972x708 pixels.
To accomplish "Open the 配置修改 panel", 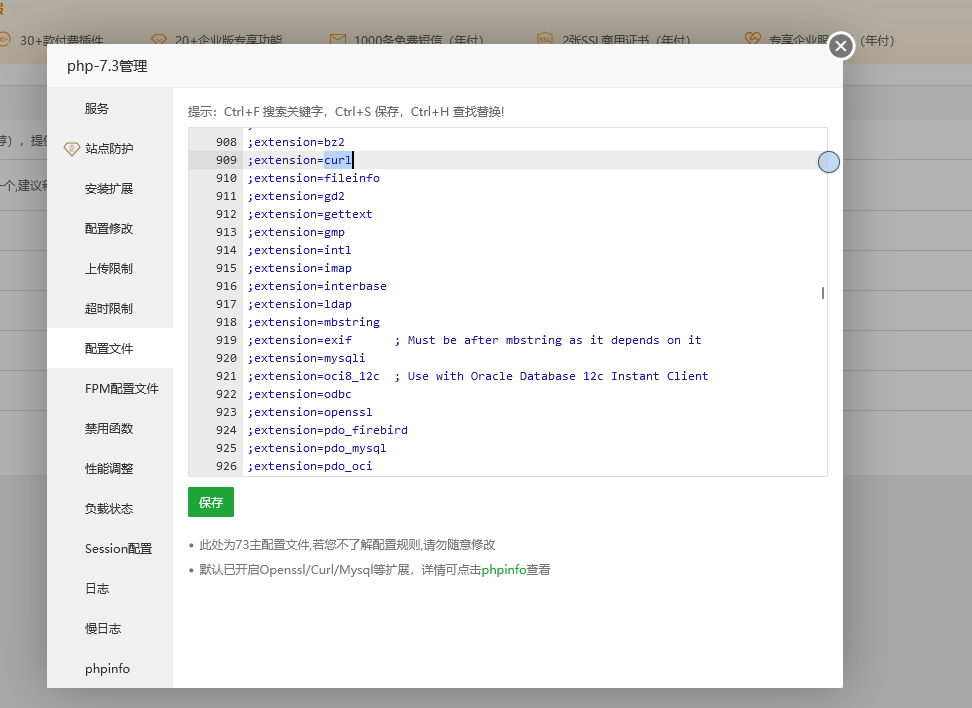I will [107, 228].
